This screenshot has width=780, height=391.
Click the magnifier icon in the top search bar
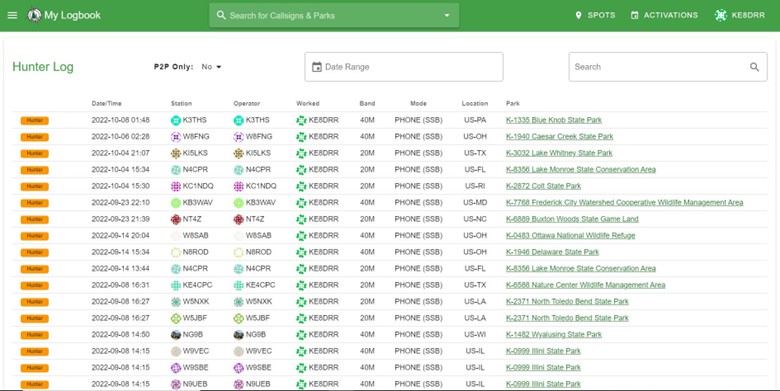[221, 15]
